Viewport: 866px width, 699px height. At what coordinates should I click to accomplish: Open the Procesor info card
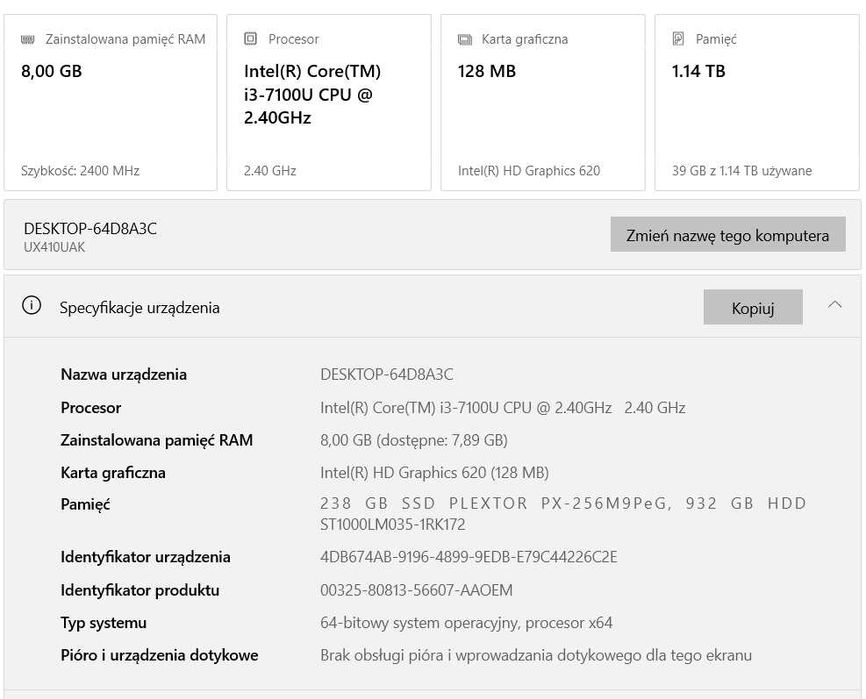click(x=329, y=102)
